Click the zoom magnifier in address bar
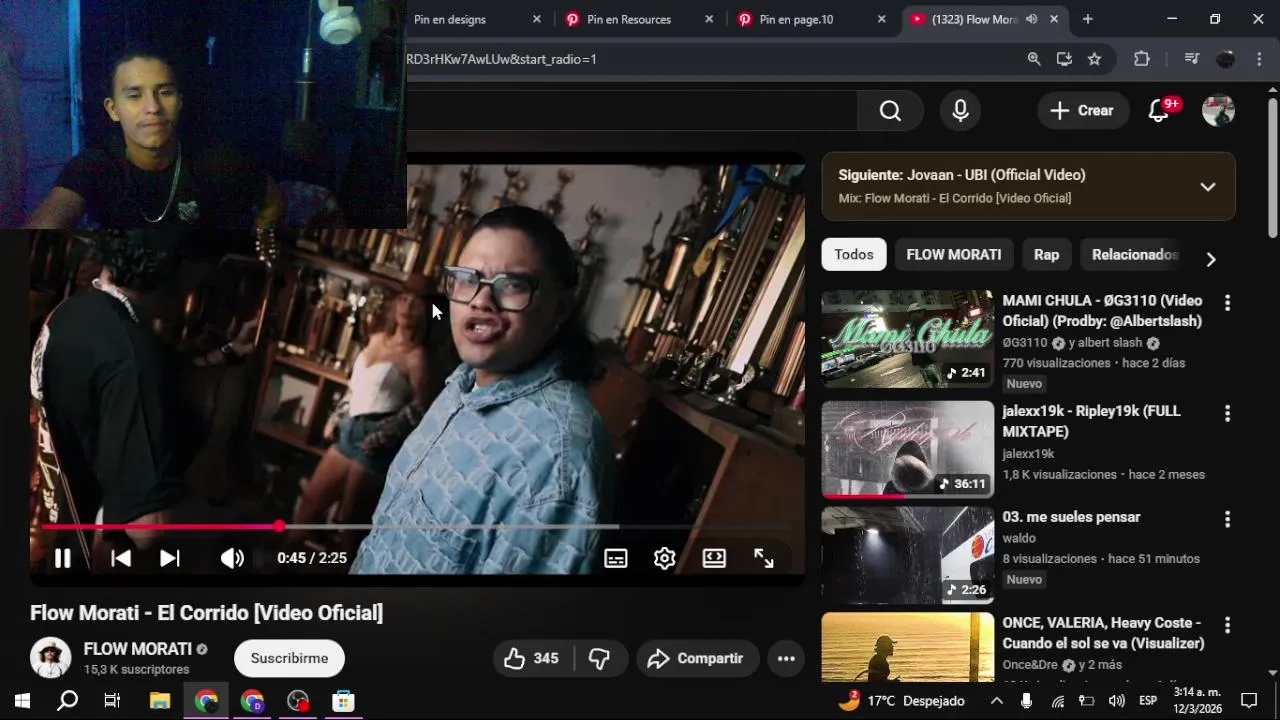This screenshot has height=720, width=1280. [x=1034, y=59]
